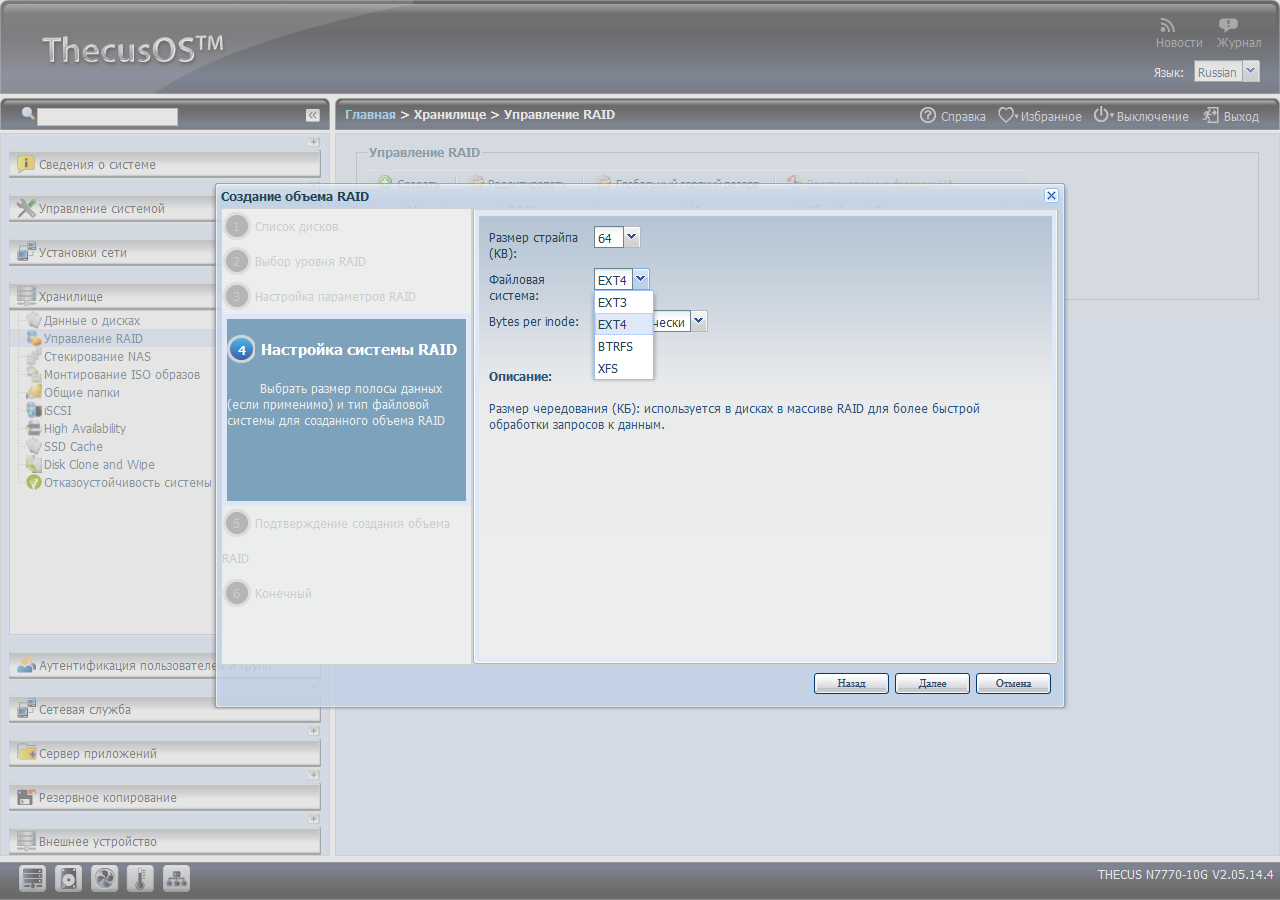Proceed with the Далее button
Viewport: 1280px width, 900px height.
(x=932, y=684)
